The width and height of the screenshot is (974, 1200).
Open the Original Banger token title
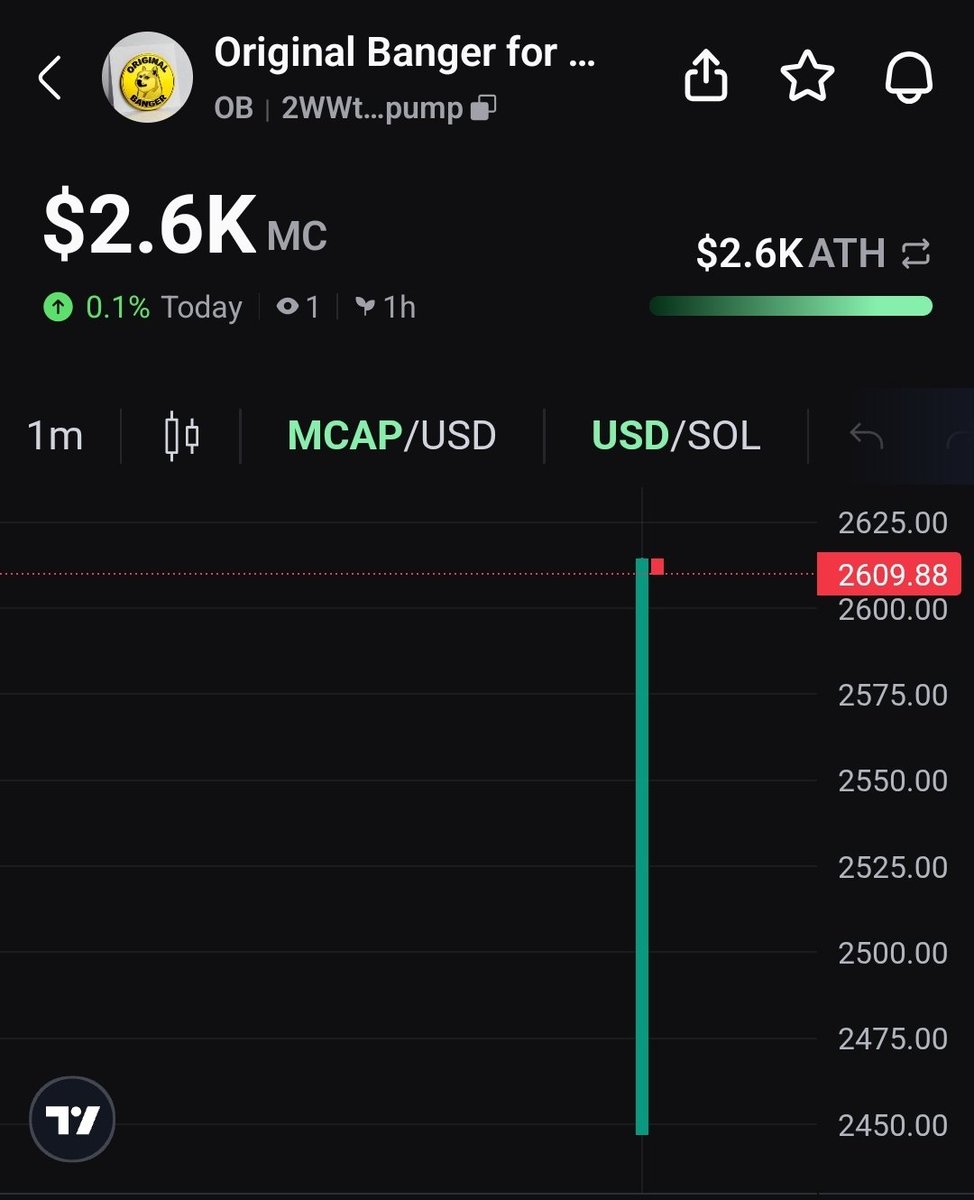[405, 53]
